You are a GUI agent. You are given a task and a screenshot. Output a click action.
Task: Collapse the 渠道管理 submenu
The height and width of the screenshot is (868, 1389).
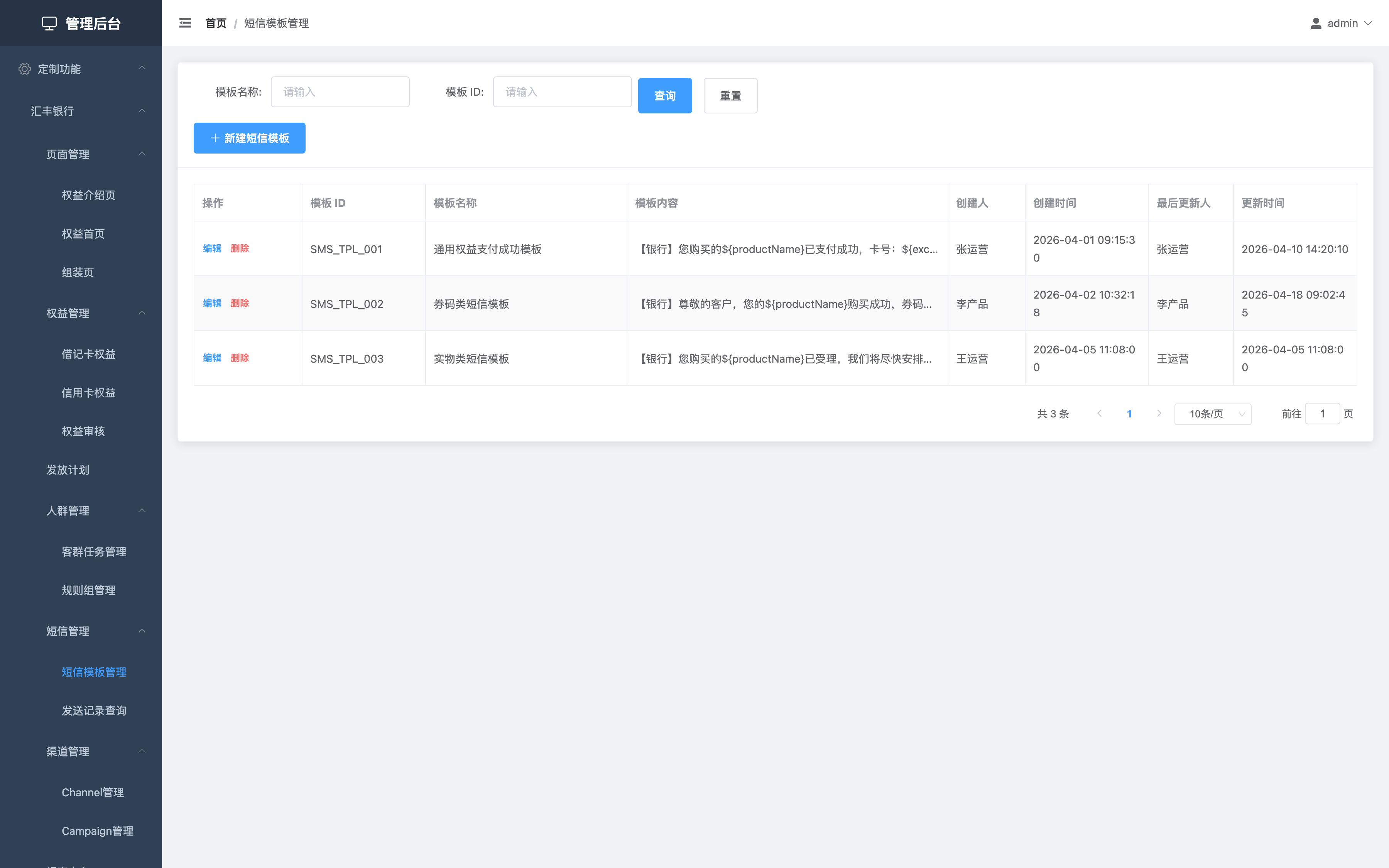tap(81, 751)
